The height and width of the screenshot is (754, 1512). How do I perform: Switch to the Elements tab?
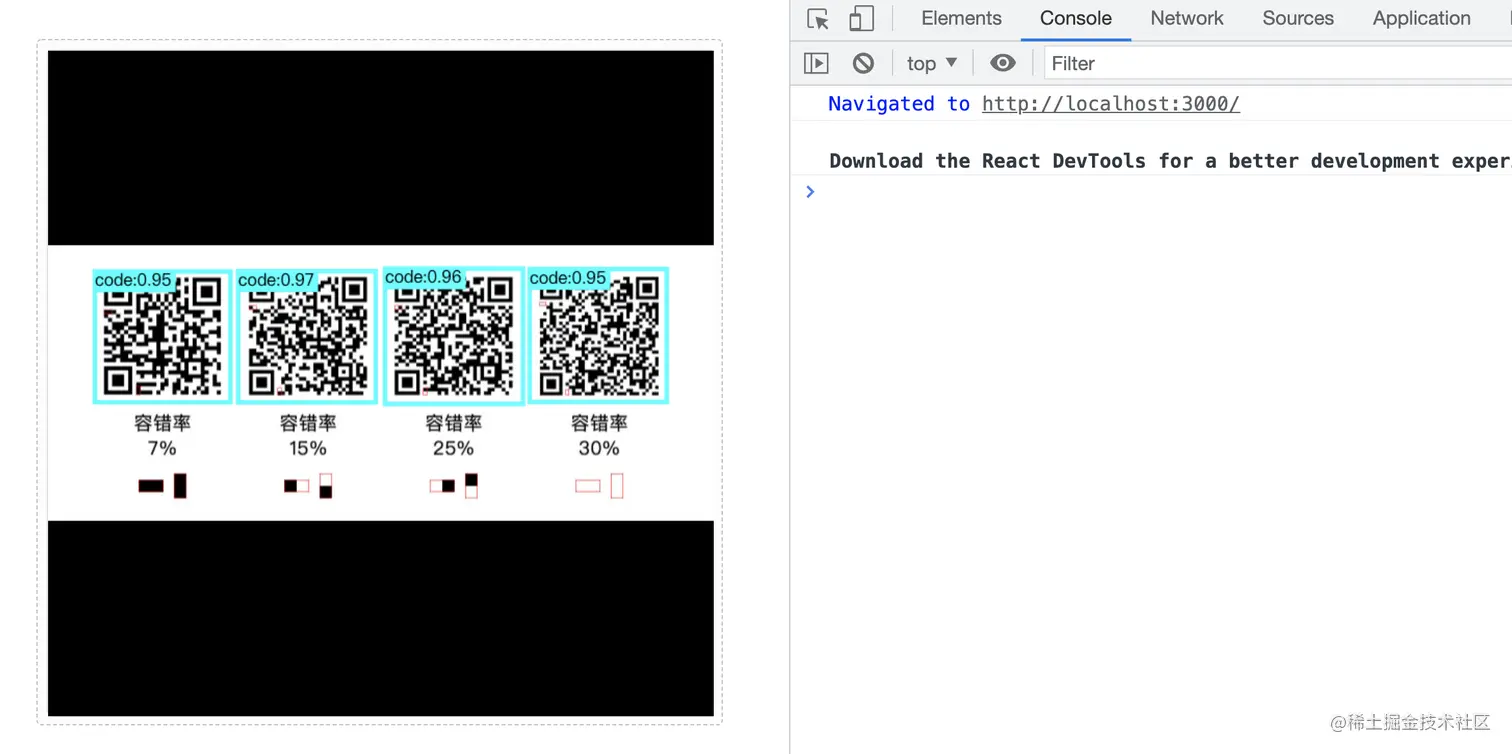pos(961,18)
